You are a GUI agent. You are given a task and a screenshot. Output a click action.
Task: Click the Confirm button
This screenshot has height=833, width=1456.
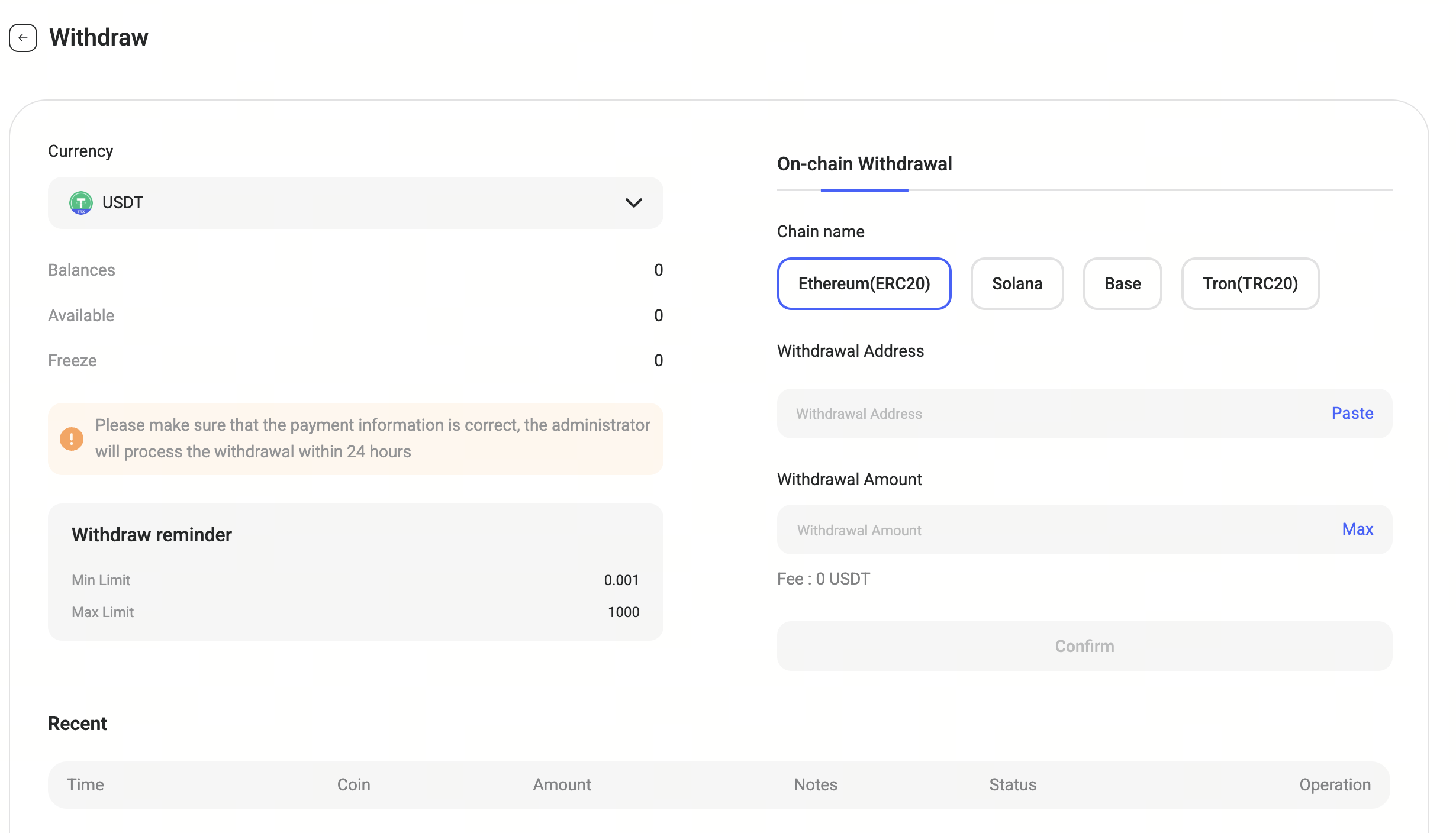pos(1084,646)
